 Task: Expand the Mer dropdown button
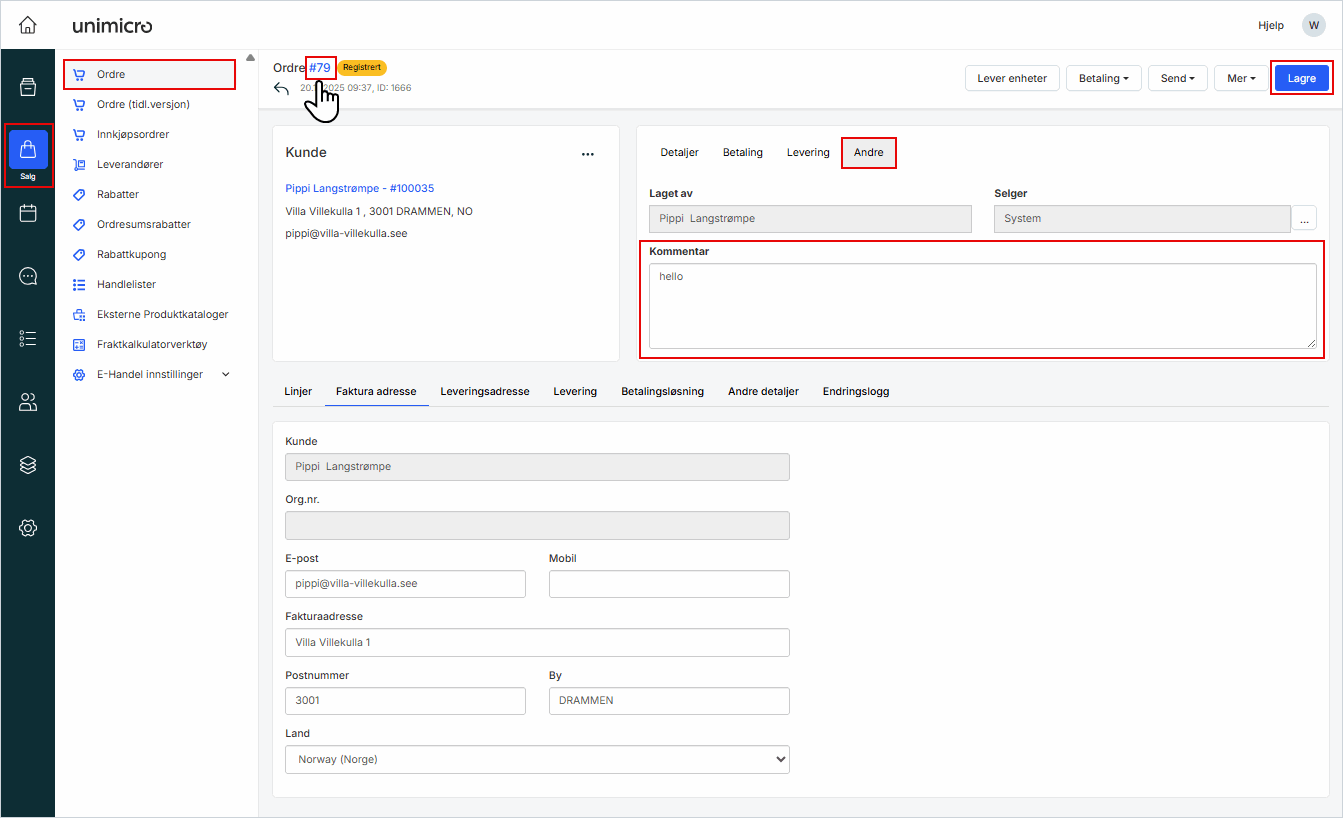click(x=1241, y=78)
